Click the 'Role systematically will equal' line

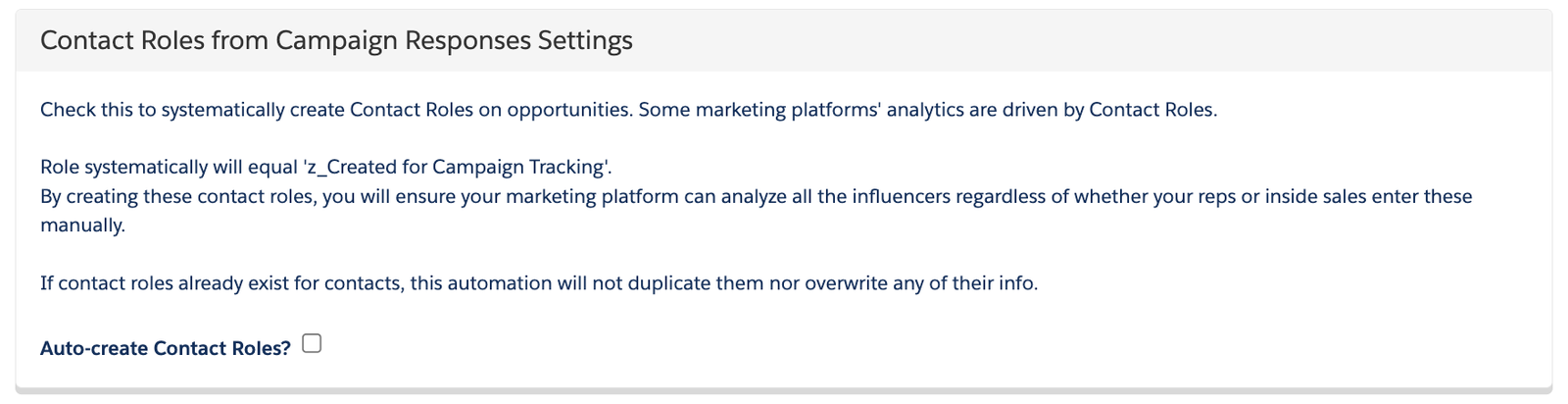coord(326,167)
